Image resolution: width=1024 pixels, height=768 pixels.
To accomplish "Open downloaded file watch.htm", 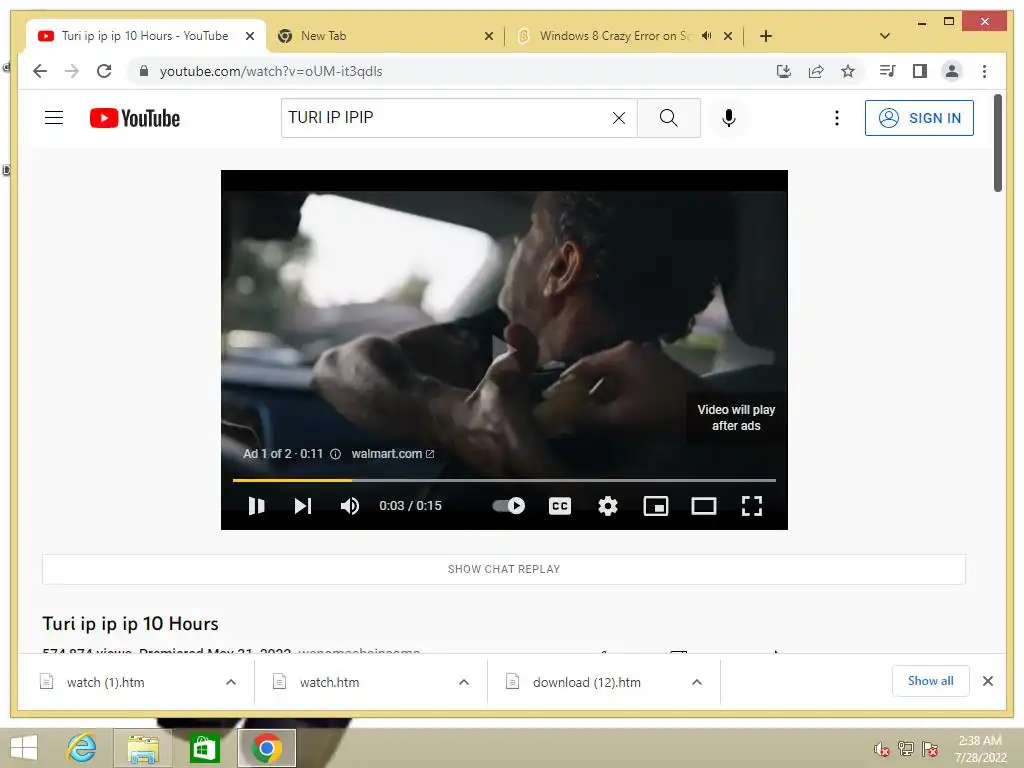I will [329, 682].
